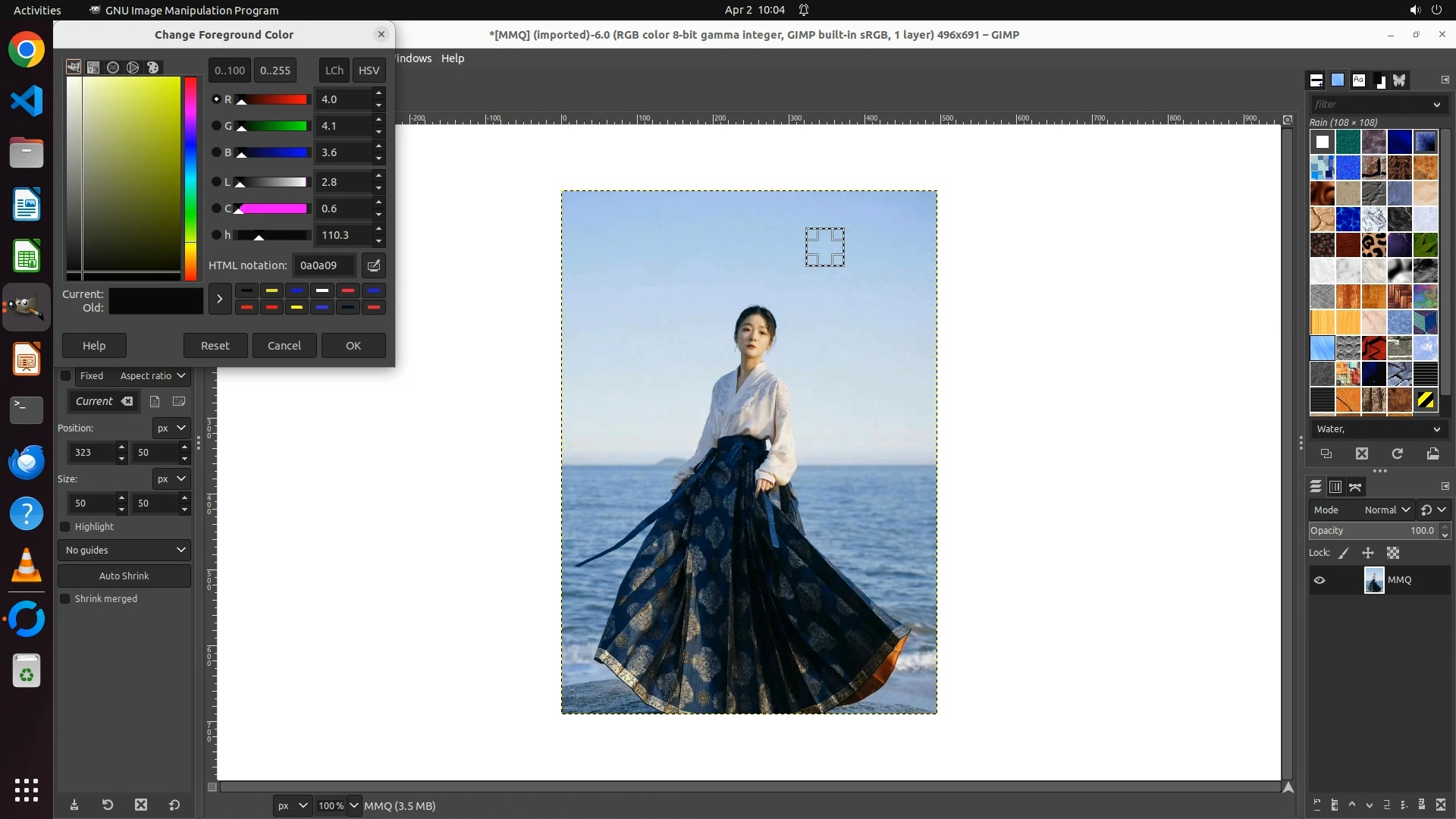Hide the MMQ layer with the eye icon
1456x819 pixels.
click(1319, 580)
